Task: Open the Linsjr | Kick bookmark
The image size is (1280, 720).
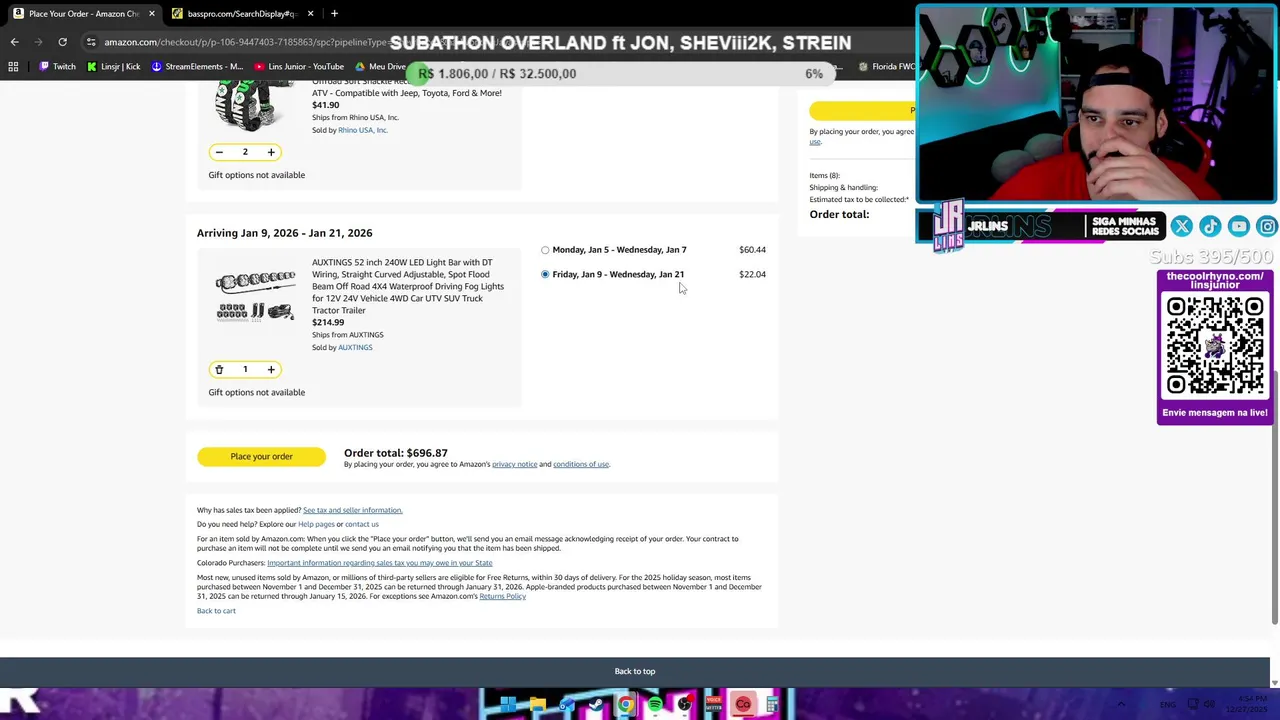Action: point(113,67)
